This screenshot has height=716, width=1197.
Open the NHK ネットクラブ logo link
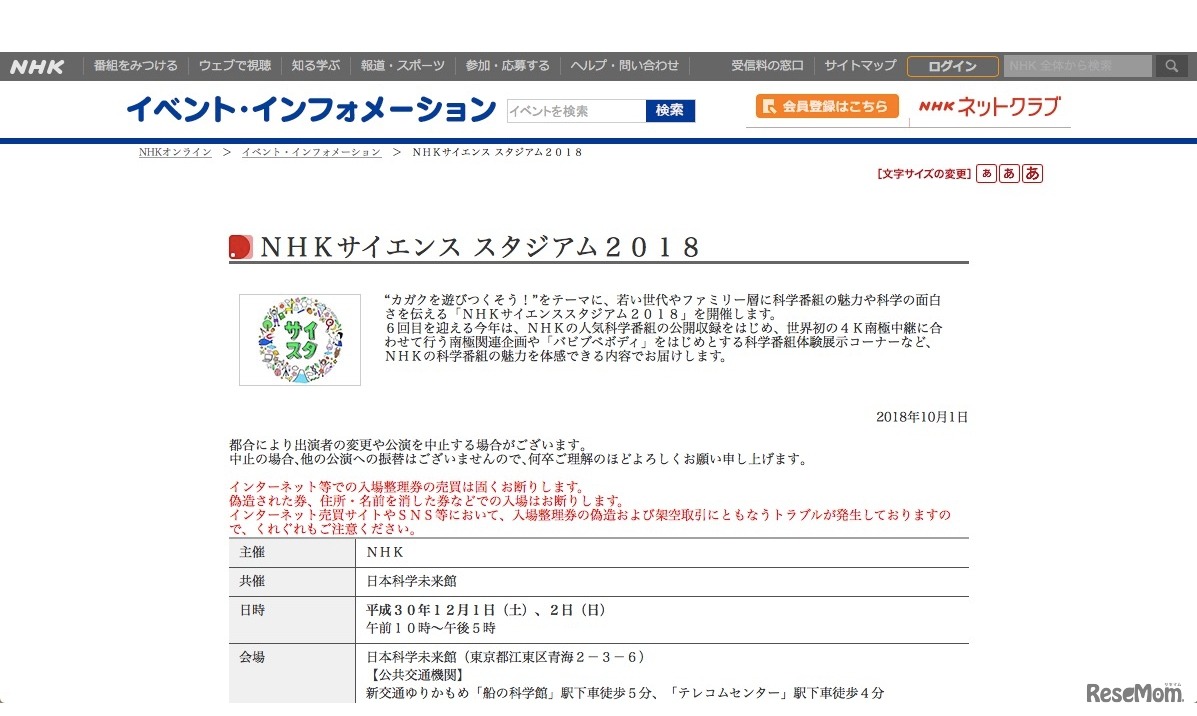tap(990, 107)
